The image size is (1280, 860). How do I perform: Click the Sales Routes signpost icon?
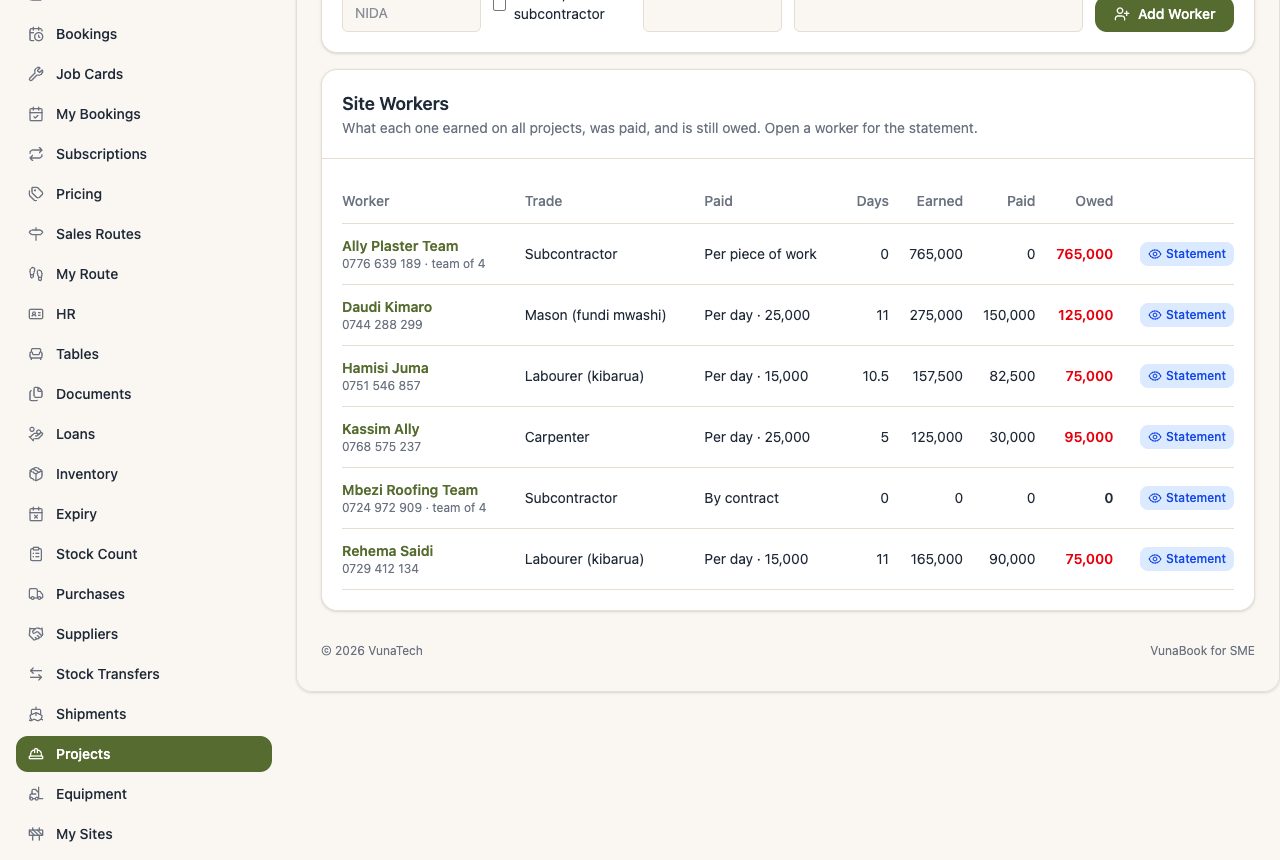click(36, 234)
